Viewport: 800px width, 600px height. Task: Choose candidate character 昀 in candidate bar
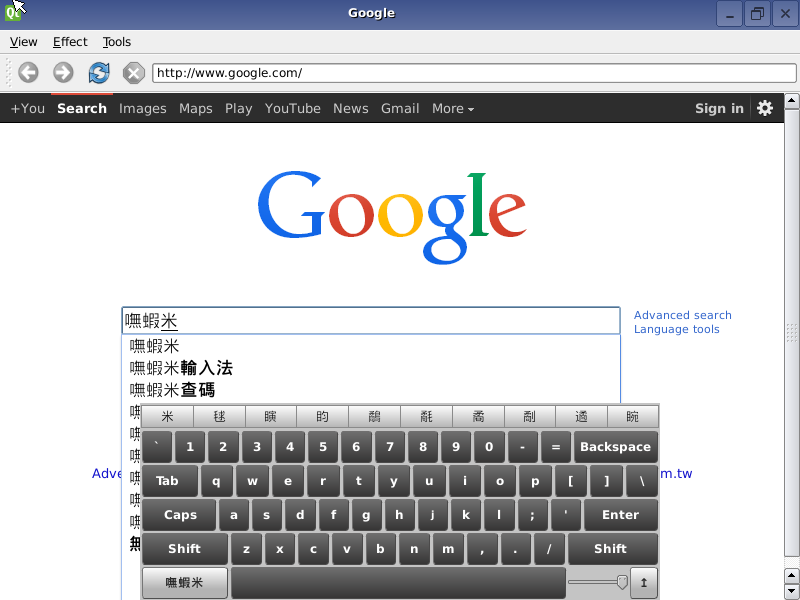point(322,417)
